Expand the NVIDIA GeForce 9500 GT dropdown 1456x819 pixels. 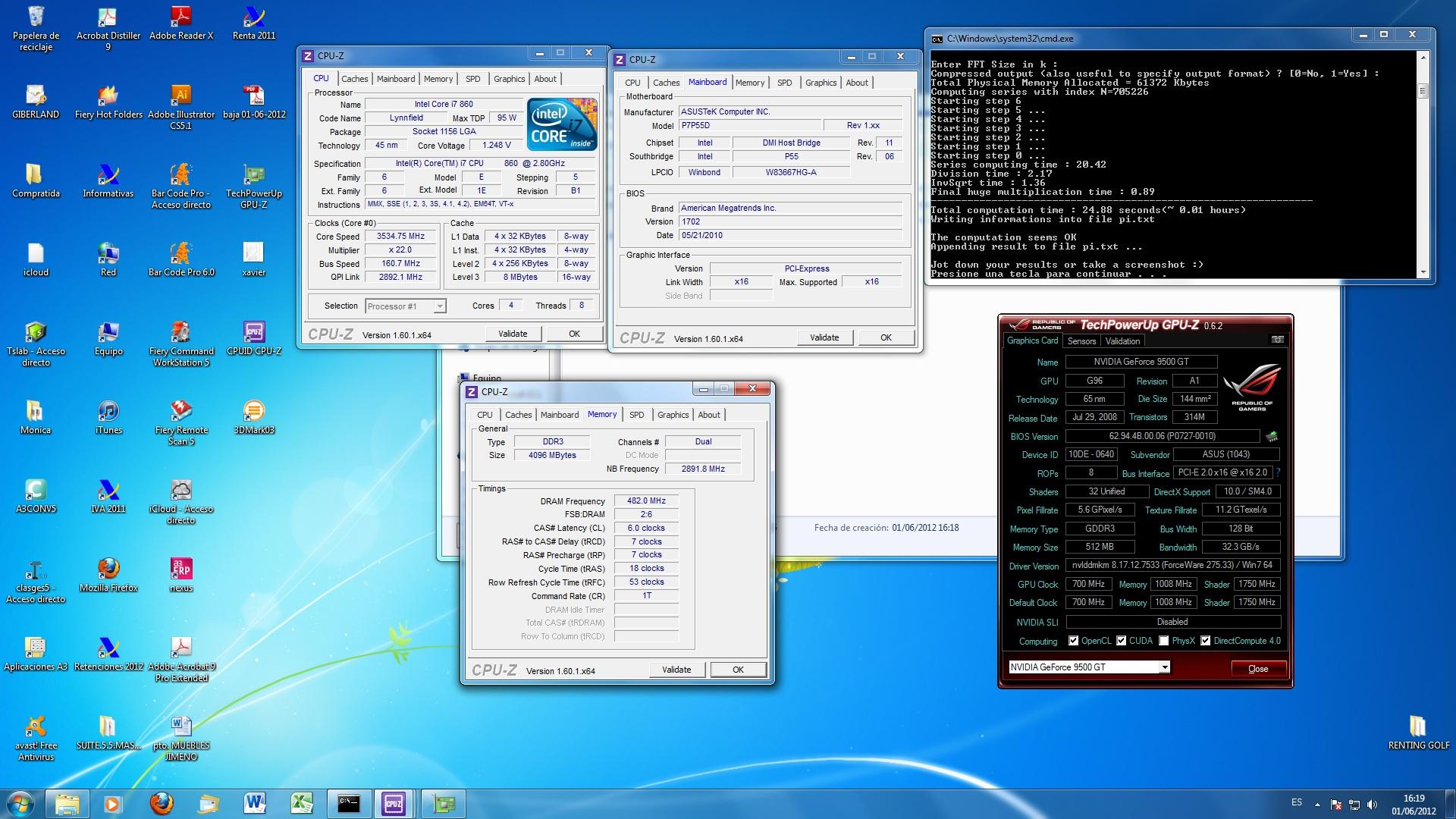(1165, 667)
